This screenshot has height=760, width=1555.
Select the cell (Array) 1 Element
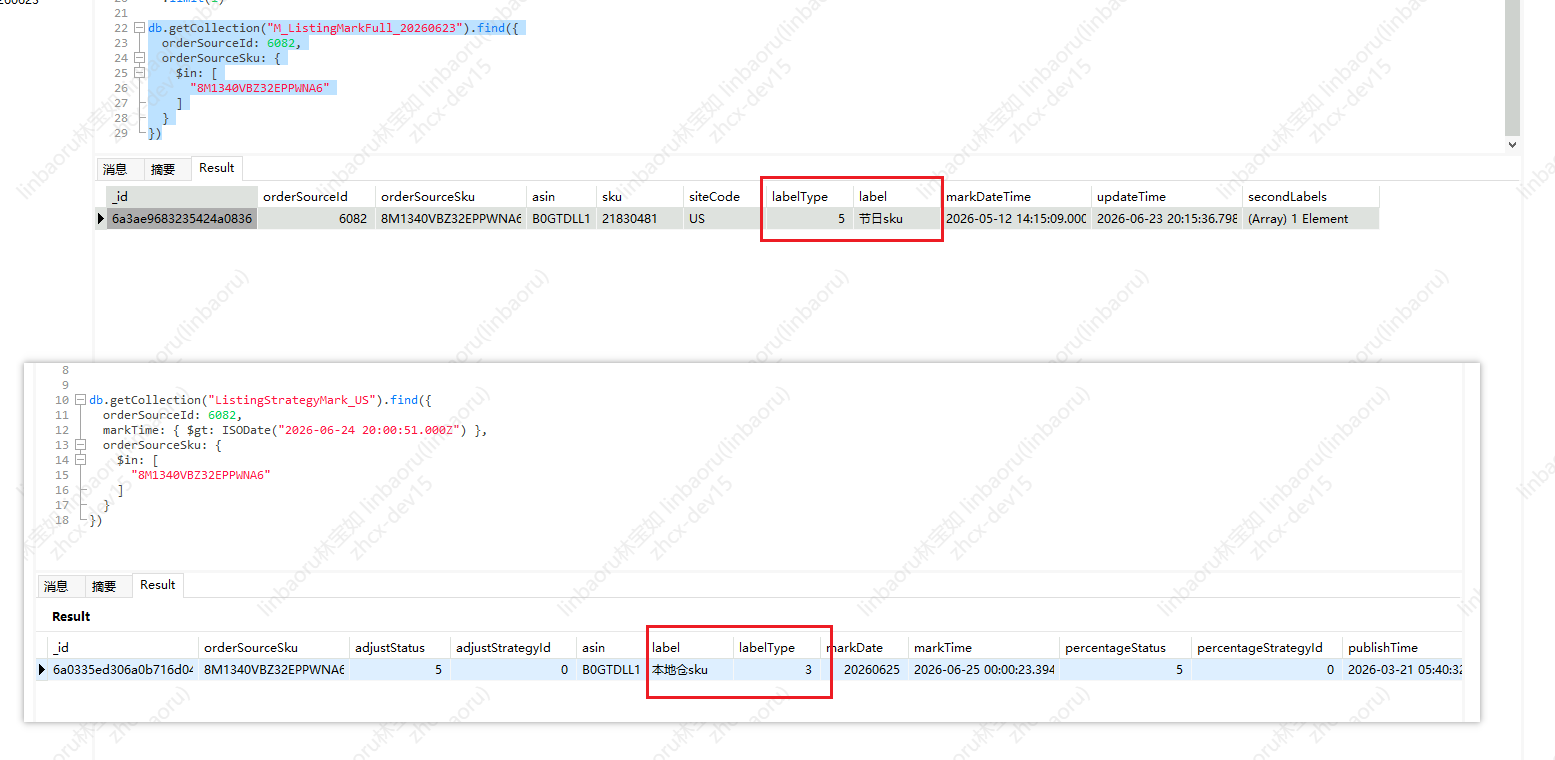(x=1311, y=219)
